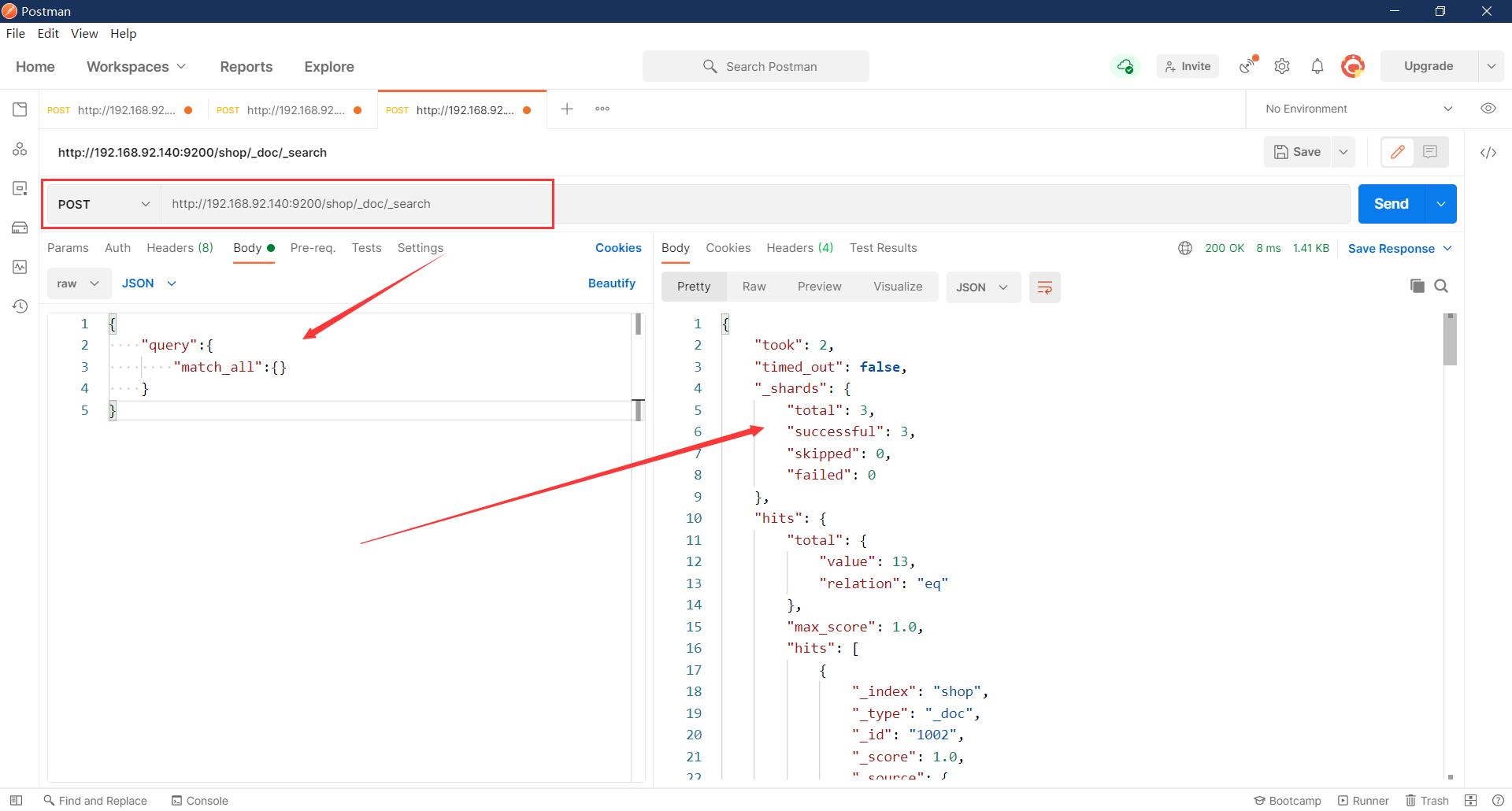
Task: Click the network globe icon
Action: [1185, 248]
